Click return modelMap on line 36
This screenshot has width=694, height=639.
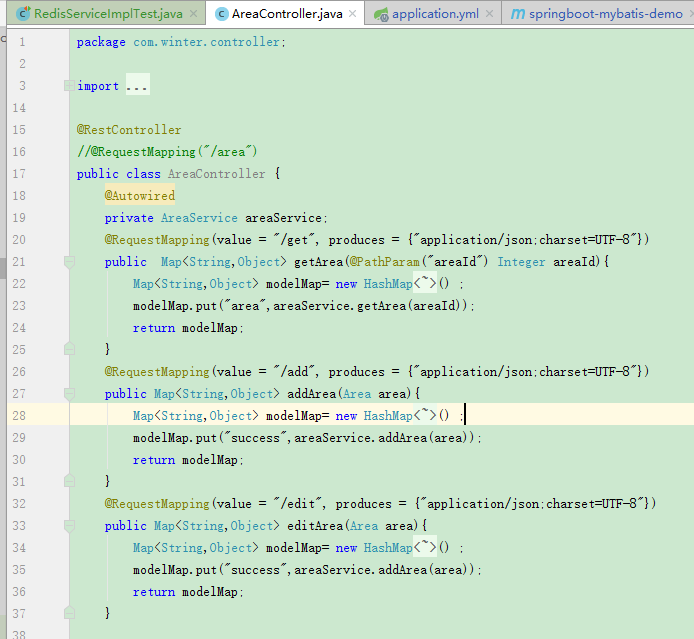(x=188, y=592)
